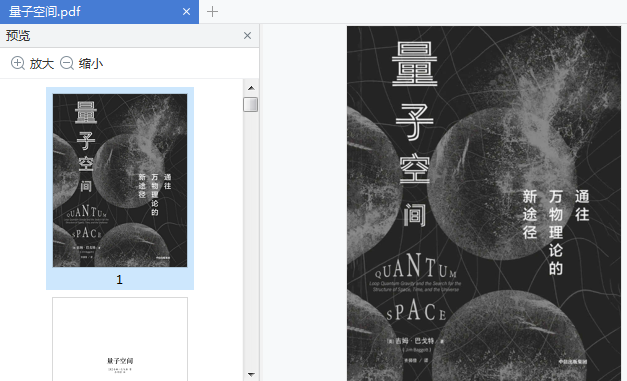Click the thumbnail scrollbar up arrow
Viewport: 627px width, 381px height.
[251, 88]
